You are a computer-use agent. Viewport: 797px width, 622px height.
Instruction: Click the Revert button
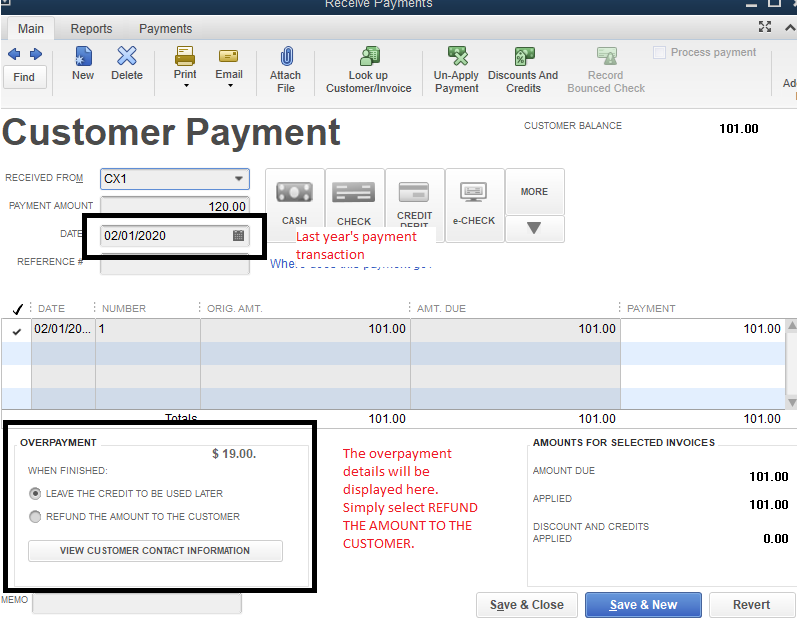[x=751, y=605]
